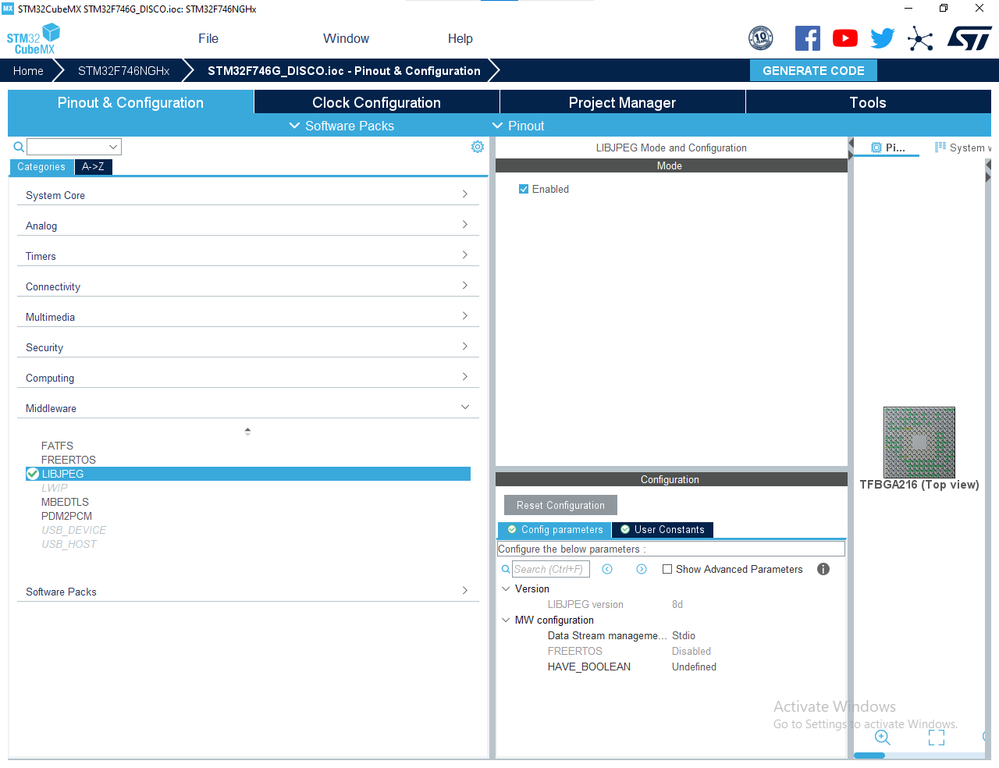Open the peripheral search dropdown
Viewport: 999px width, 768px height.
(113, 147)
